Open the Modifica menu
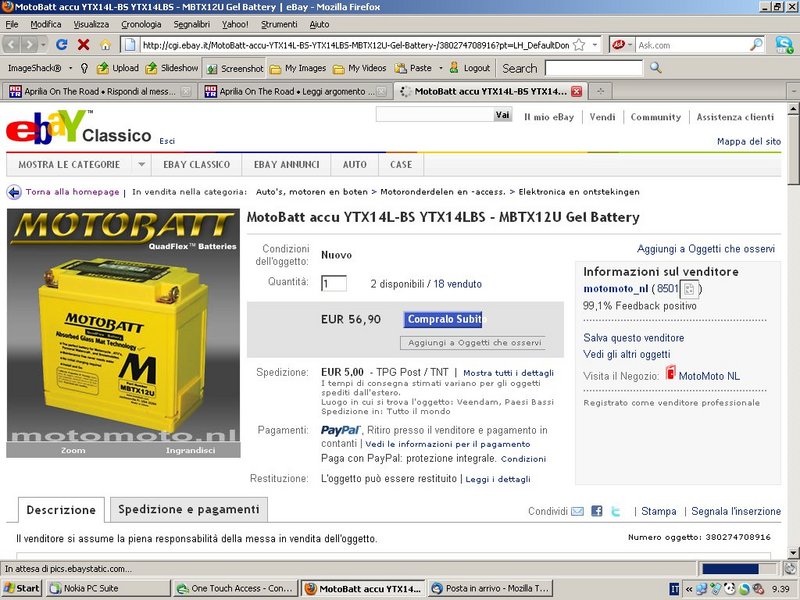 tap(46, 24)
